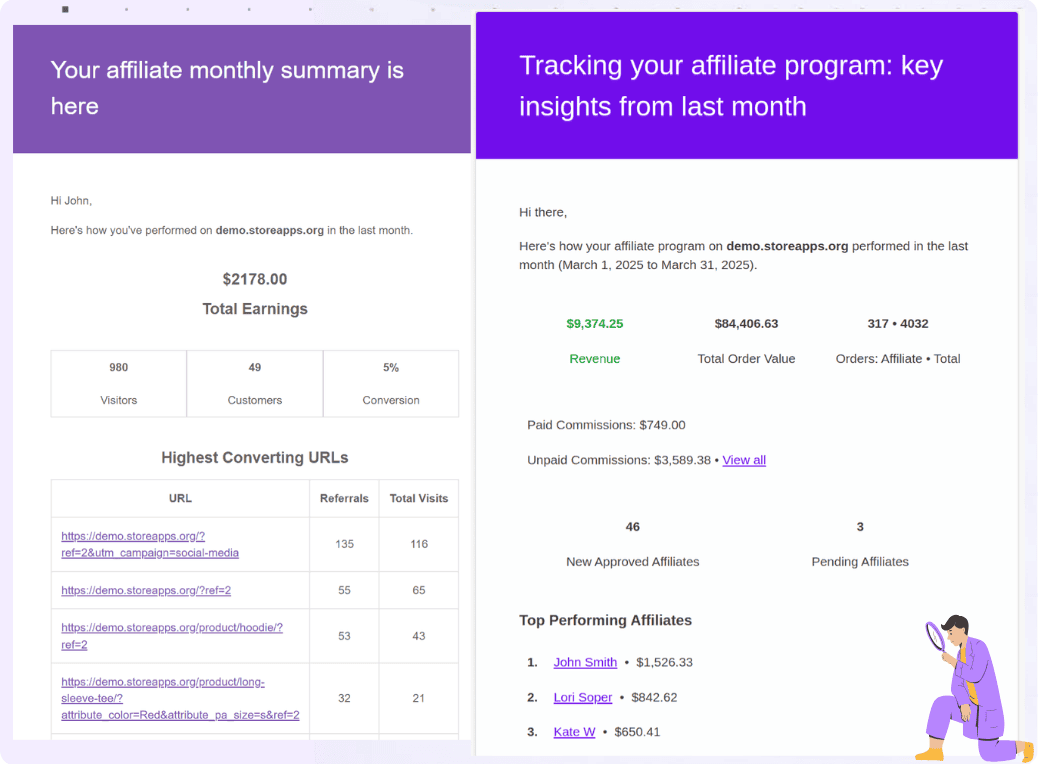Click View all next to Unpaid Commissions
This screenshot has width=1038, height=764.
coord(744,460)
